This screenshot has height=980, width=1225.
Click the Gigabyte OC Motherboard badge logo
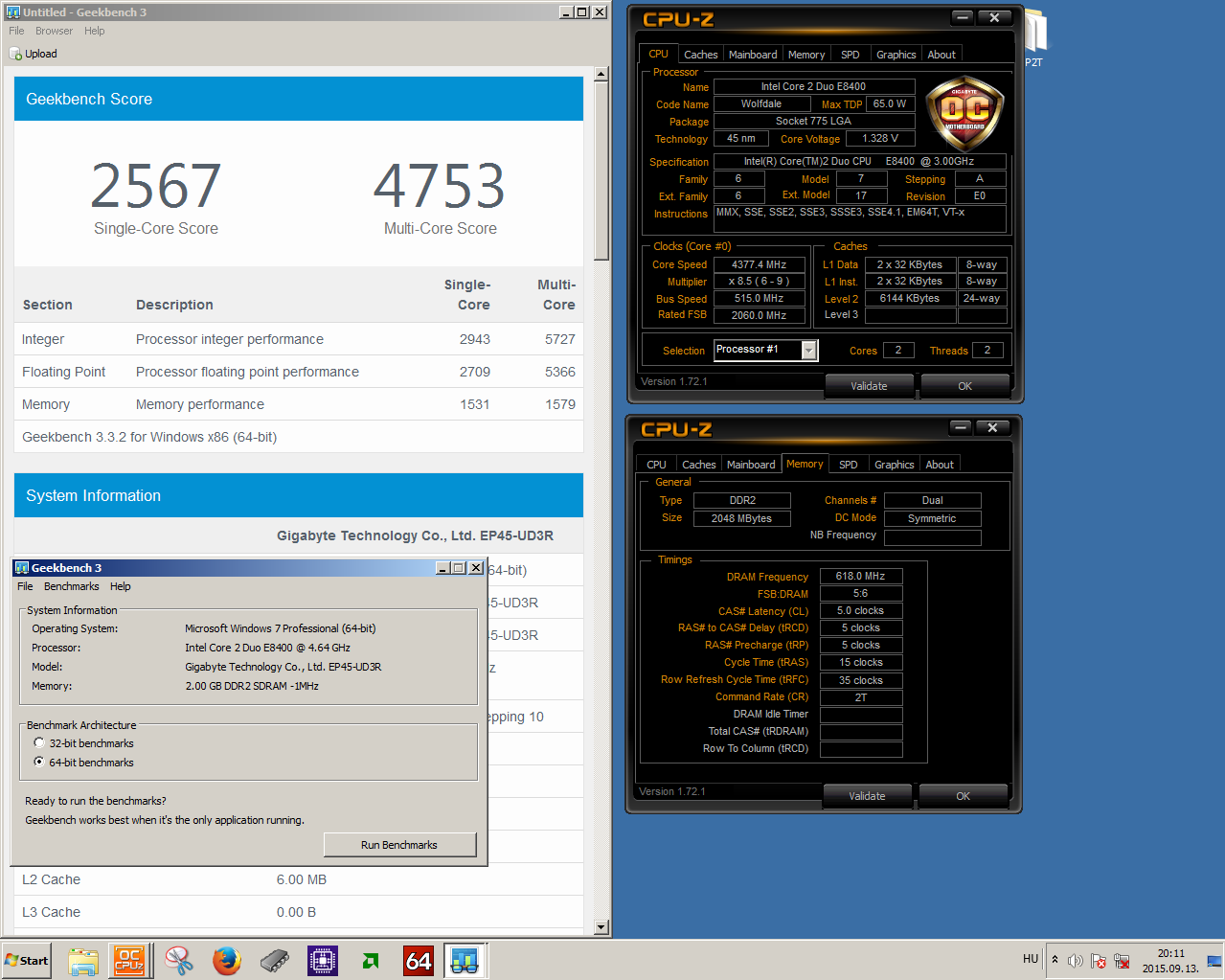click(x=965, y=114)
